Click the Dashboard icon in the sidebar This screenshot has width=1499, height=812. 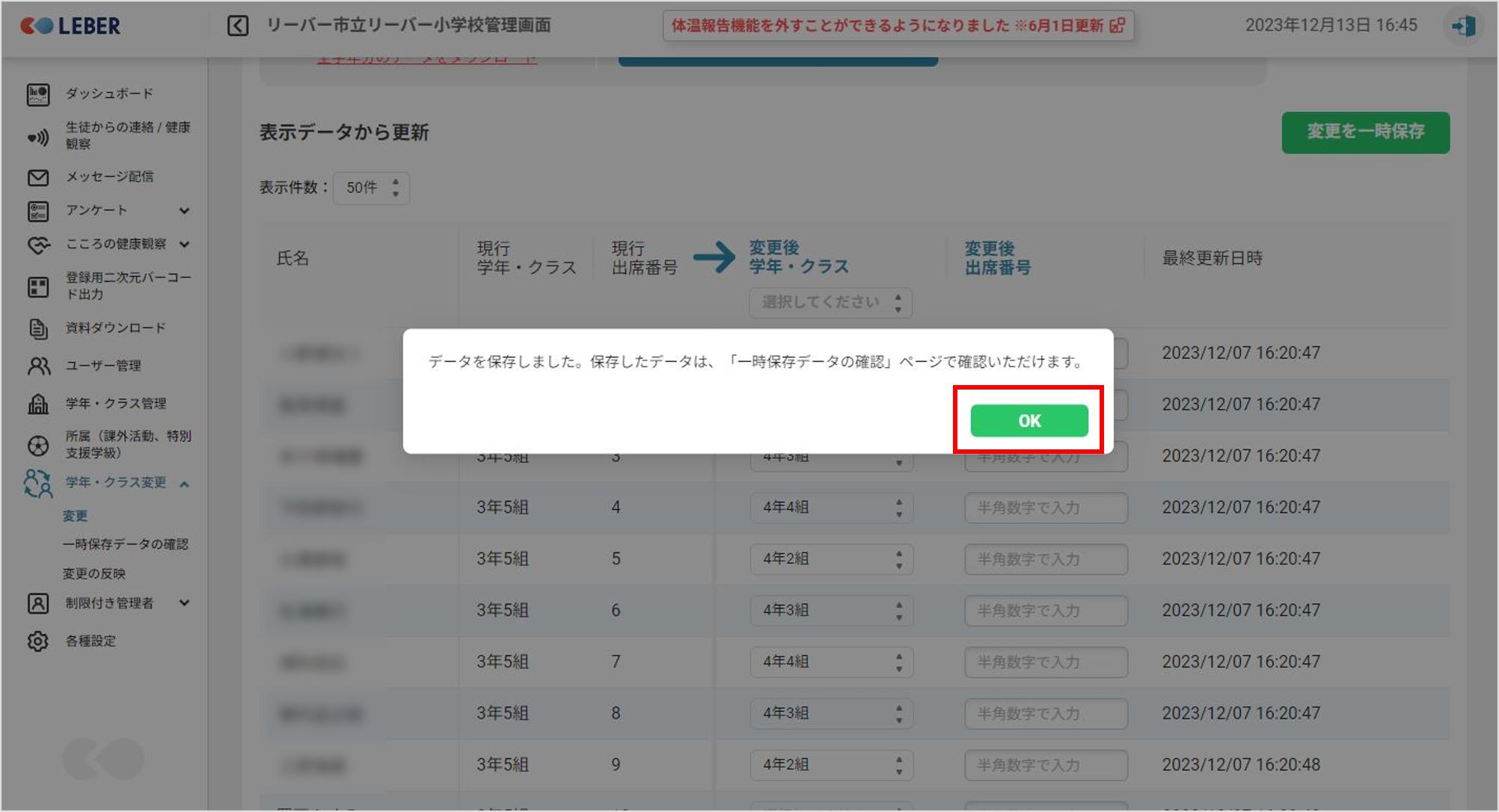[x=37, y=94]
